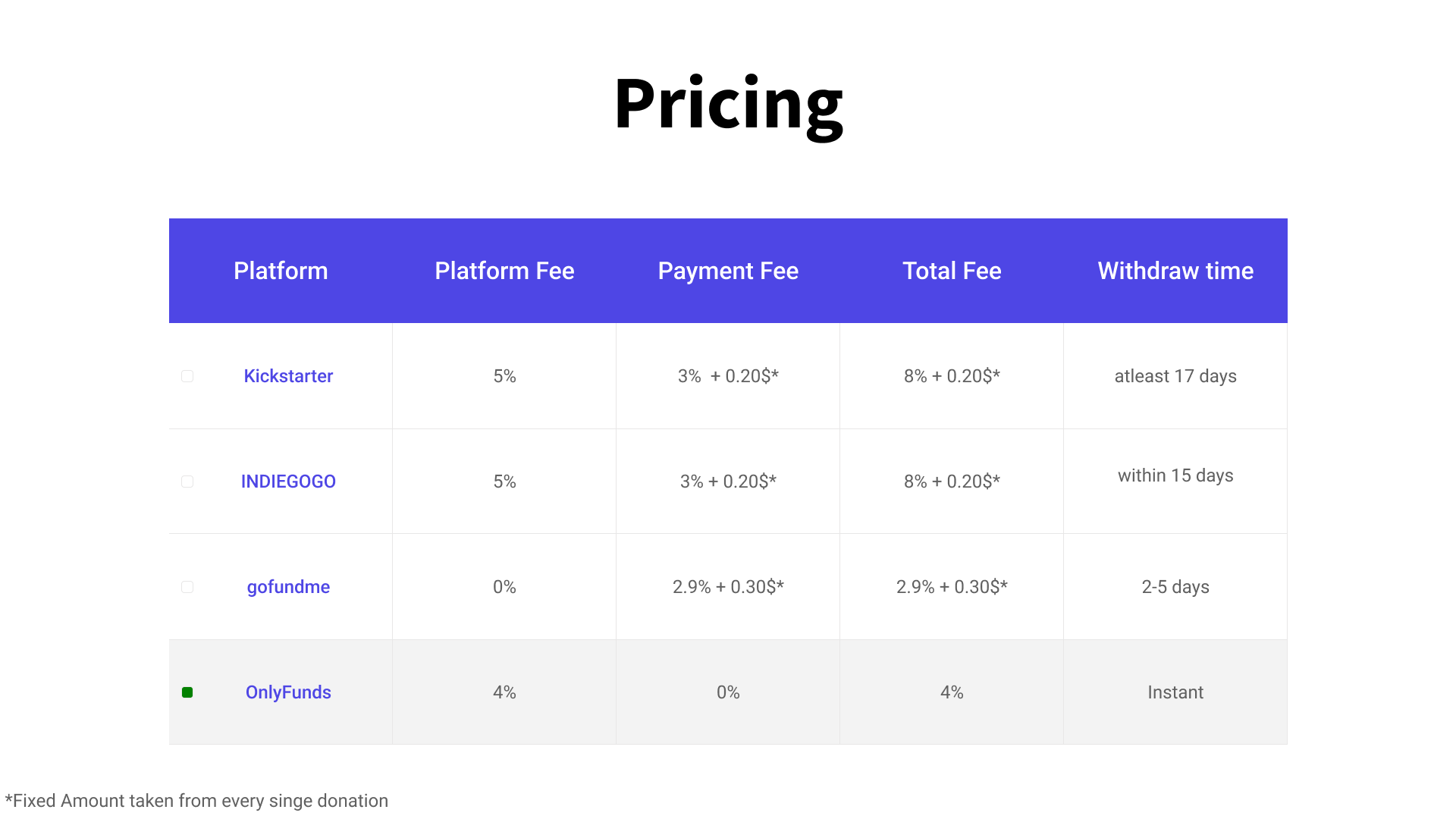
Task: Open the gofundme link
Action: (x=288, y=587)
